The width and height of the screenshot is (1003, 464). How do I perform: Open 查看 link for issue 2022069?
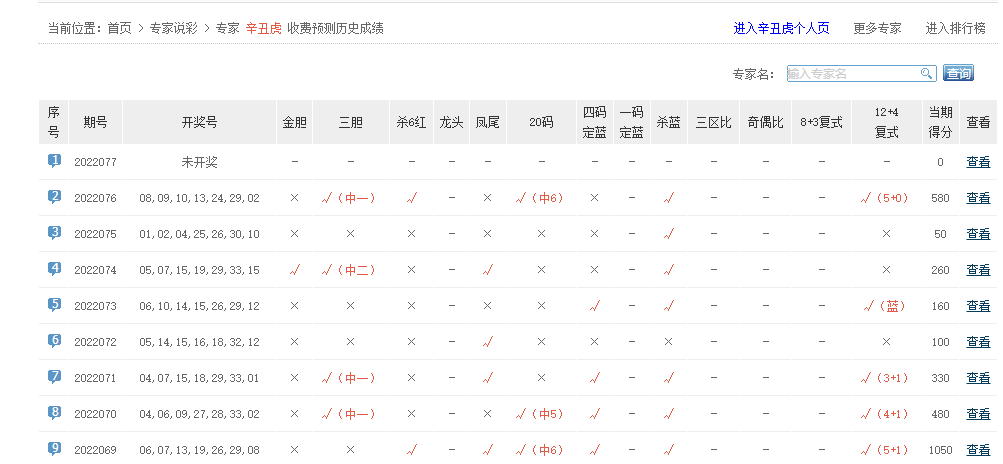[x=978, y=450]
